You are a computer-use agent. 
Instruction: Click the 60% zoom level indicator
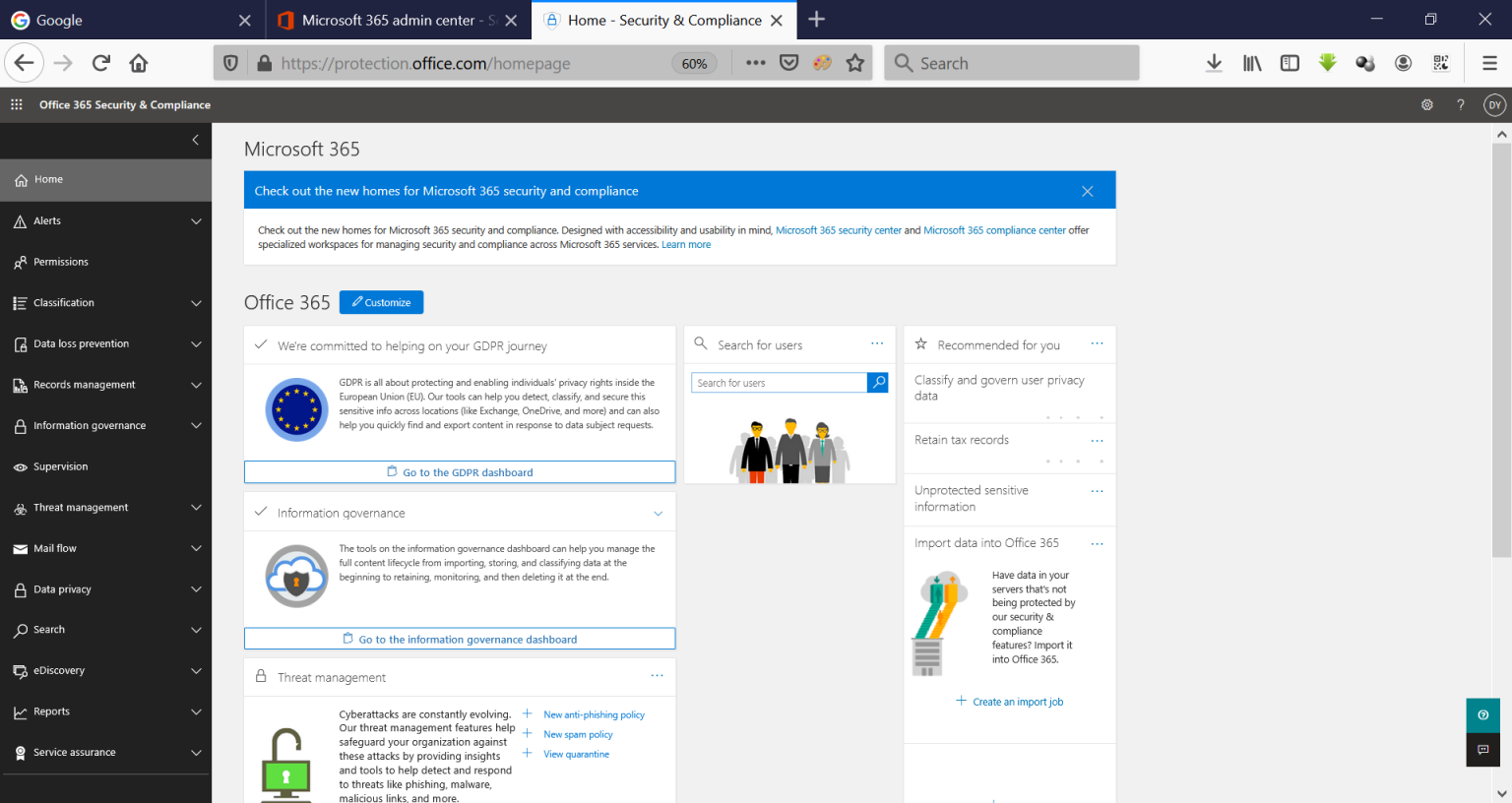click(694, 63)
